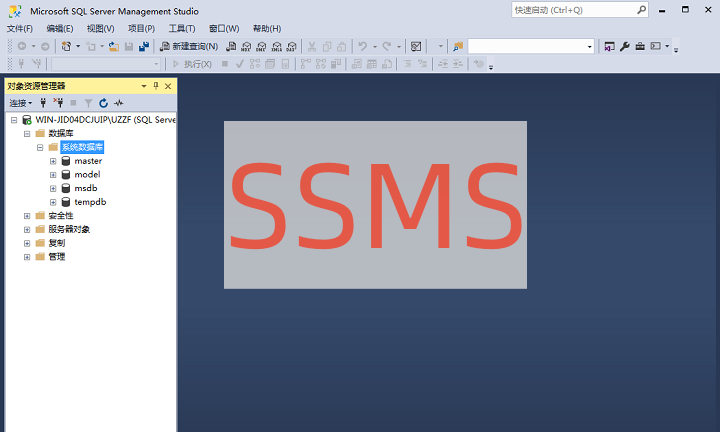Select the 安全性 folder in tree
Screen dimensions: 720x432
click(61, 216)
